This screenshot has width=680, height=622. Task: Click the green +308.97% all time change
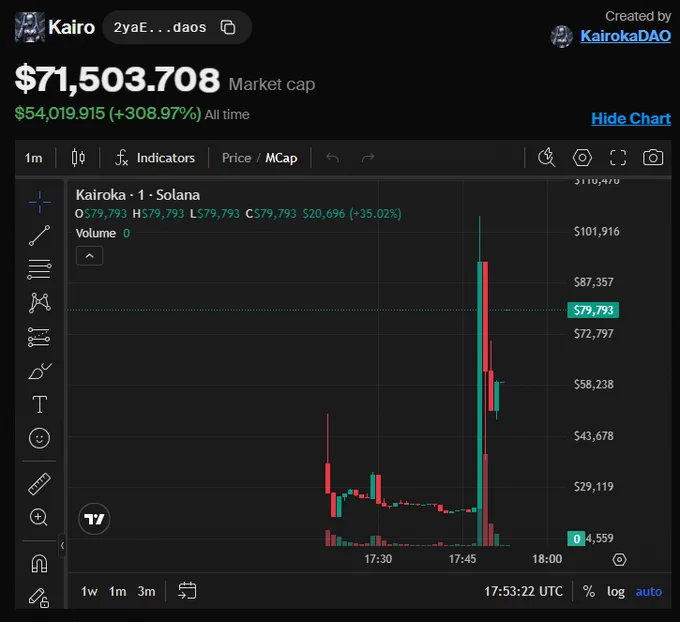[x=155, y=114]
